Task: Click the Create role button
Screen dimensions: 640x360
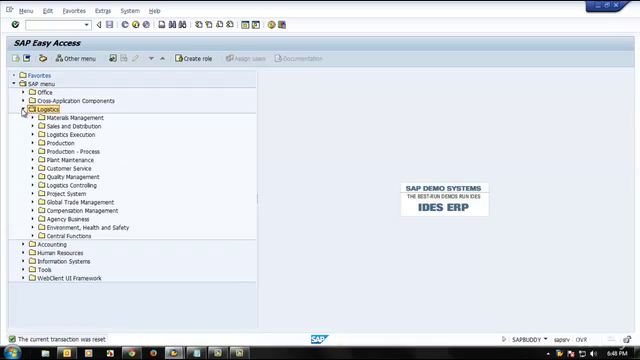Action: 194,58
